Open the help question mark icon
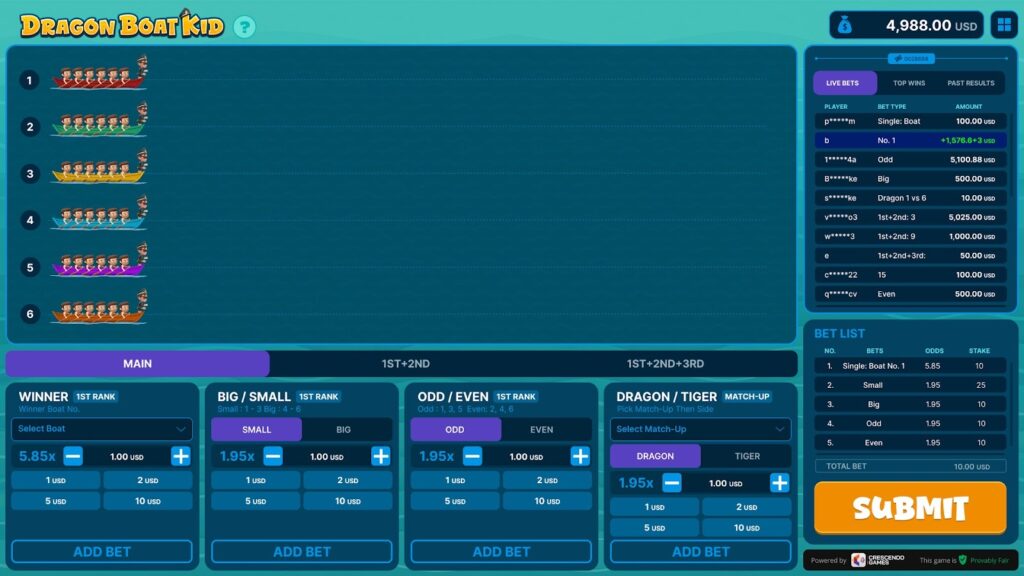This screenshot has height=576, width=1024. coord(244,27)
